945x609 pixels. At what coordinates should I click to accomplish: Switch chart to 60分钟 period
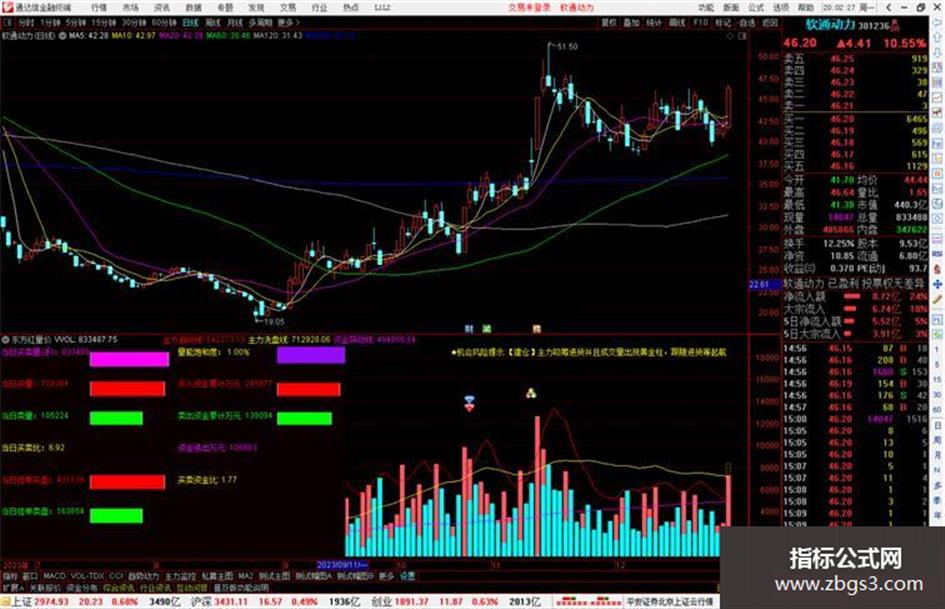coord(164,23)
